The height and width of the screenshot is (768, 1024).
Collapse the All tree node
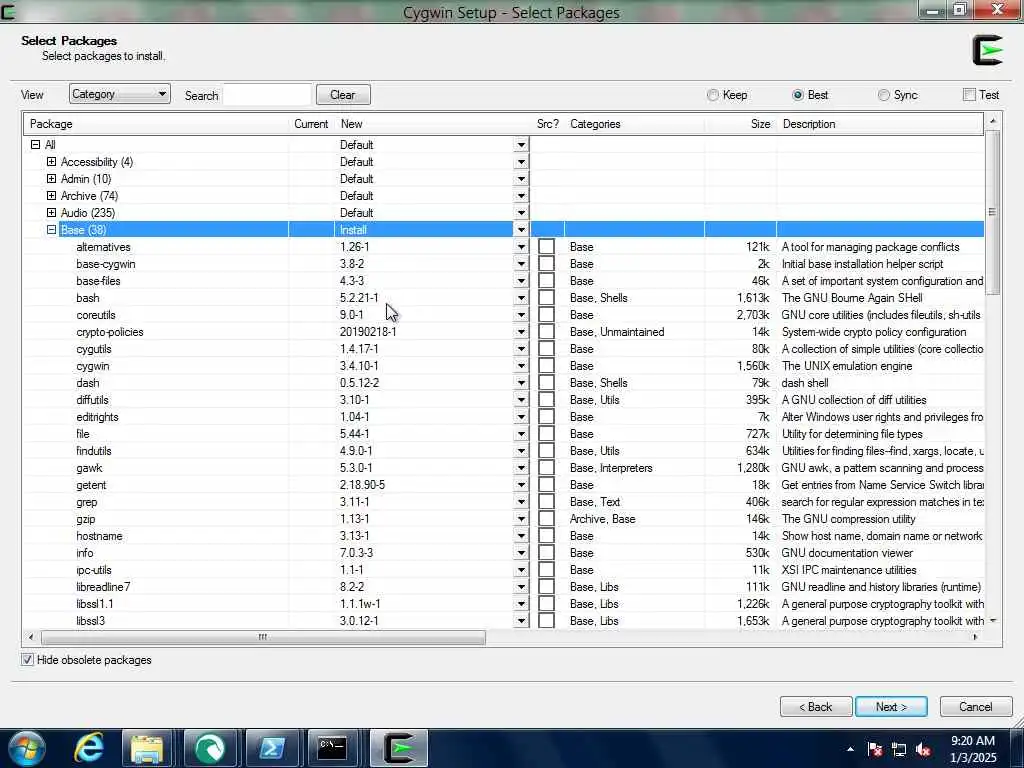35,144
